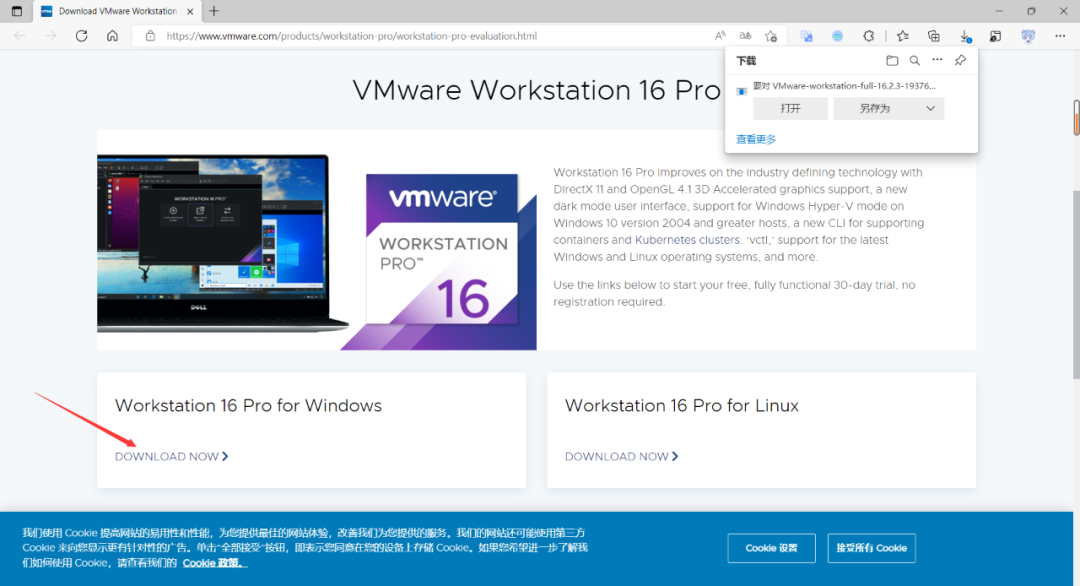
Task: Download Workstation 16 Pro for Windows
Action: tap(172, 457)
